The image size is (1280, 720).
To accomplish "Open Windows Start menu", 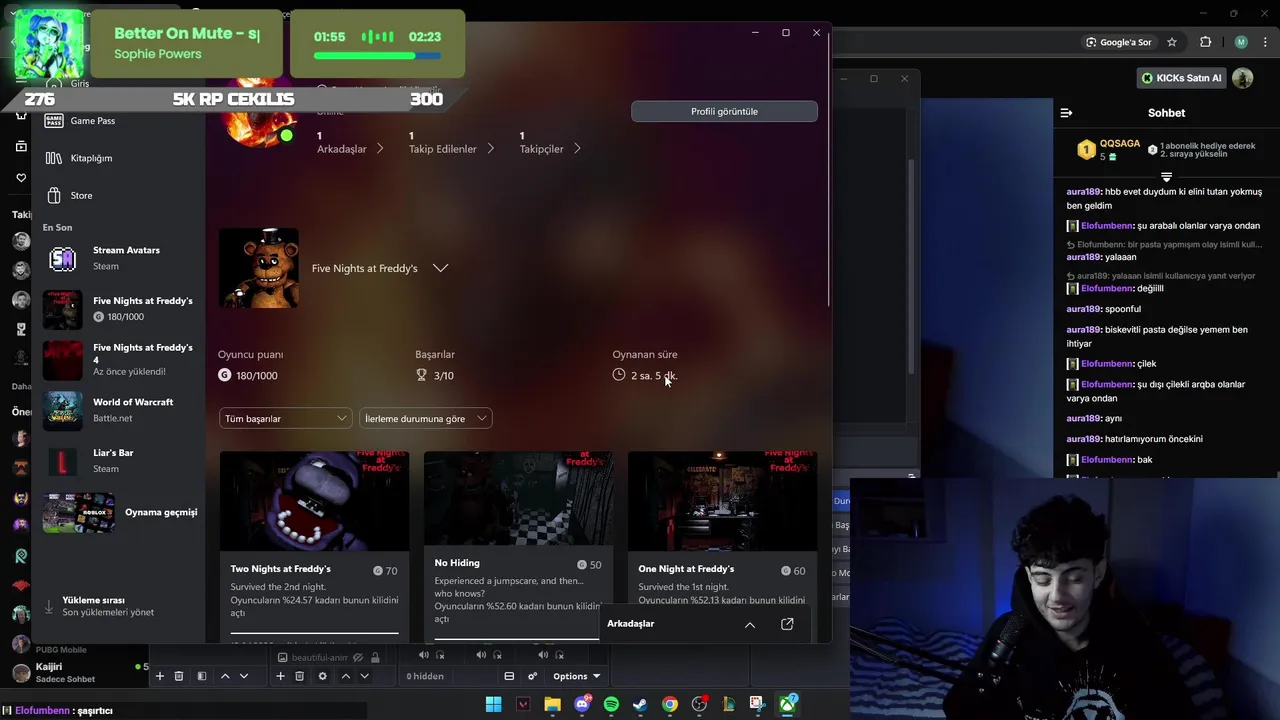I will click(x=493, y=704).
